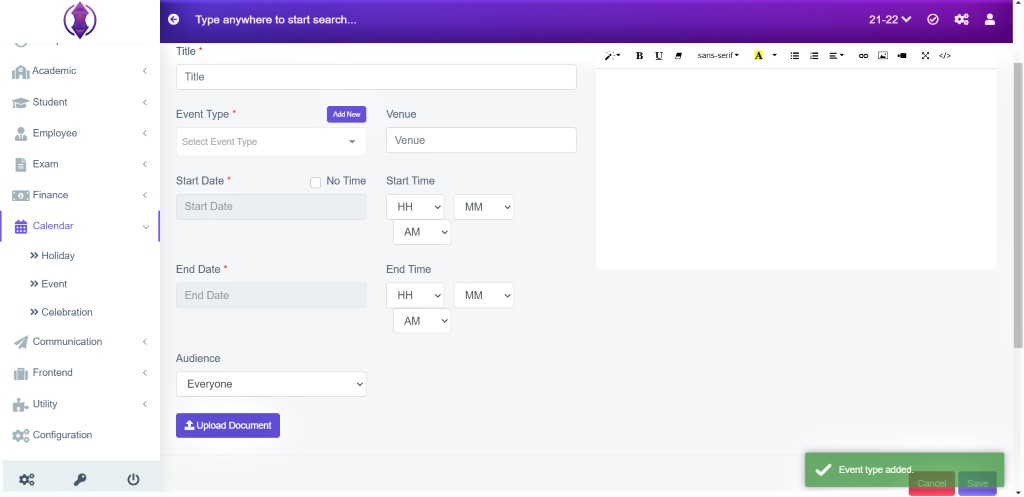Click the search bar placeholder text
The image size is (1024, 497).
click(x=276, y=20)
